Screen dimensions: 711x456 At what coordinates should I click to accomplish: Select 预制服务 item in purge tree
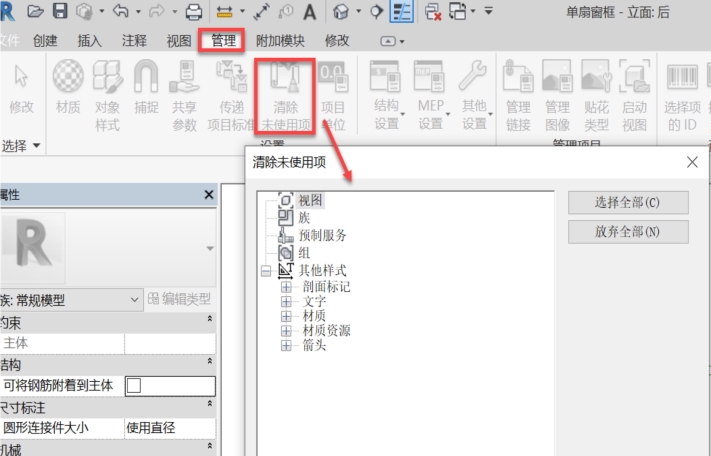(x=322, y=235)
